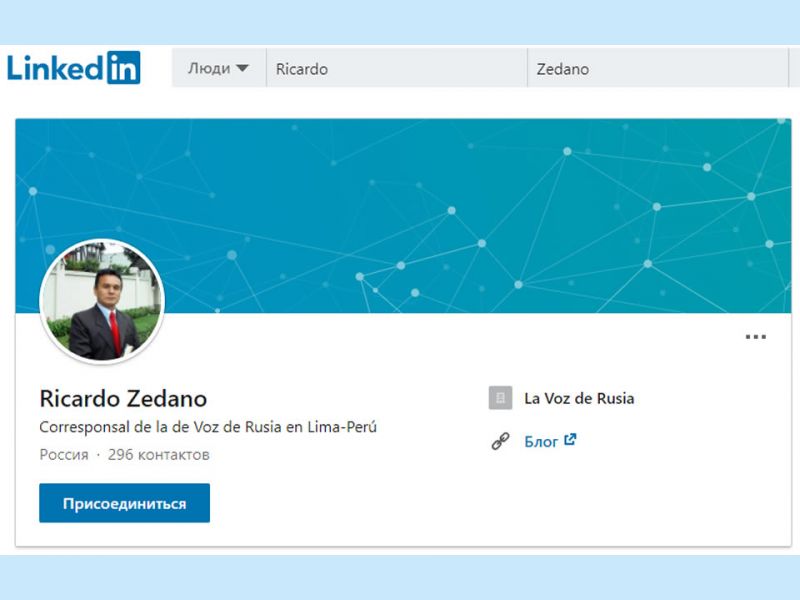This screenshot has width=800, height=600.
Task: Edit the last name field containing Zedano
Action: point(658,68)
